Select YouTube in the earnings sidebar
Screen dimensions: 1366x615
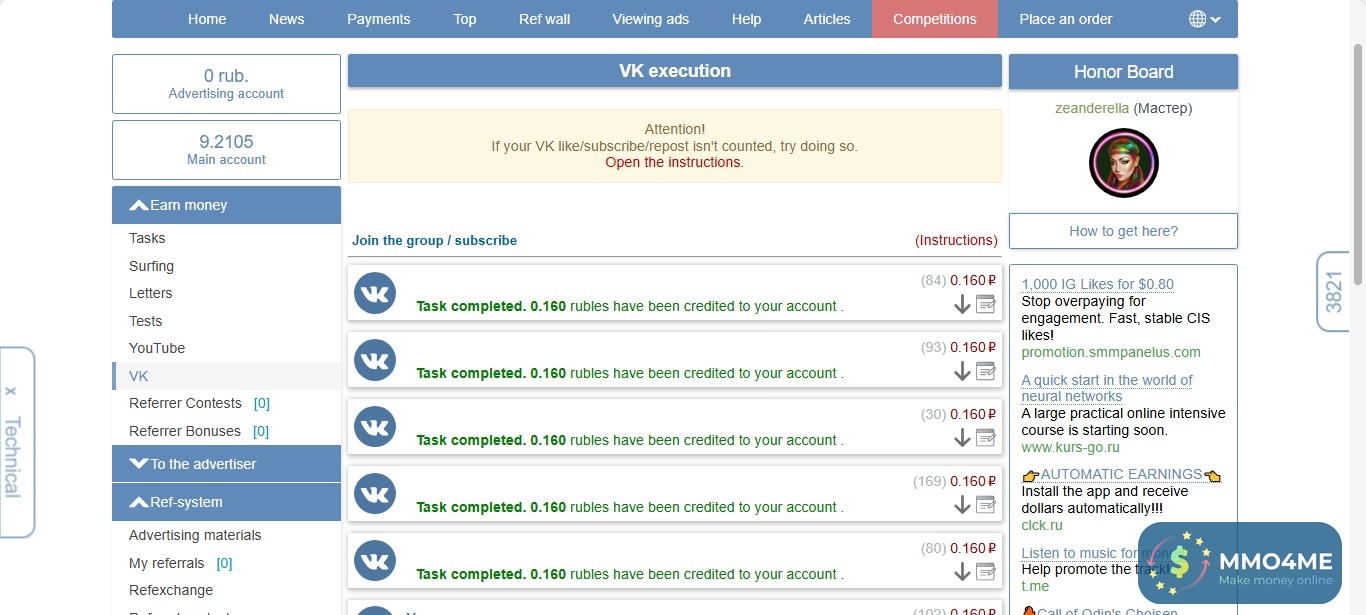click(x=156, y=348)
